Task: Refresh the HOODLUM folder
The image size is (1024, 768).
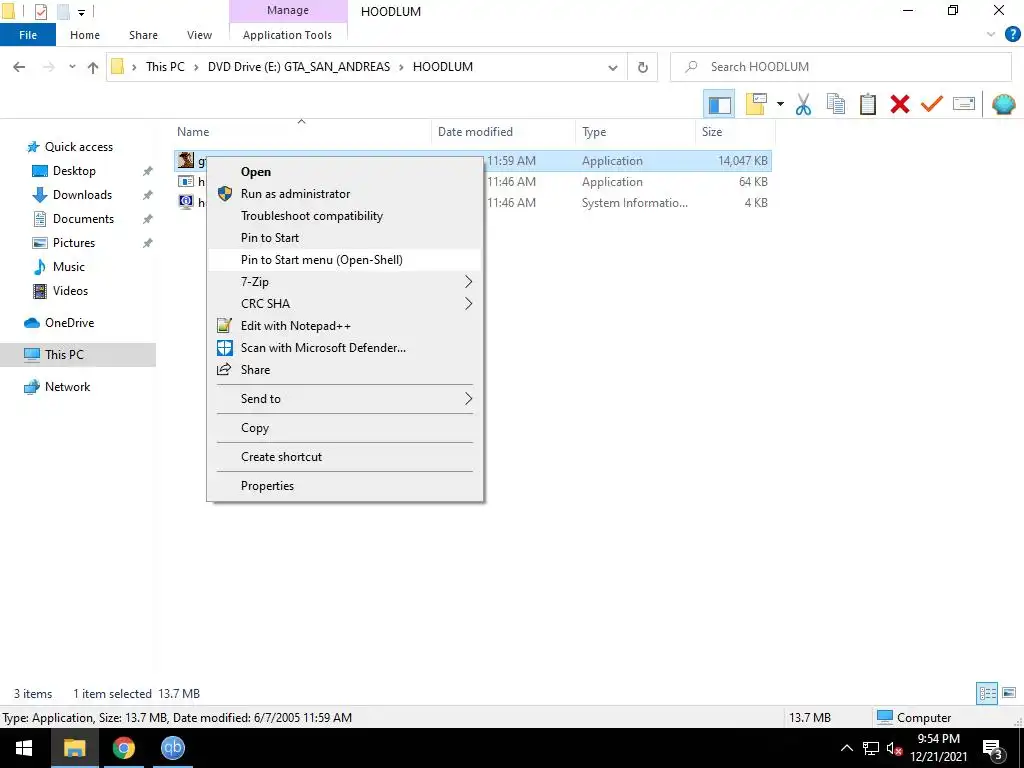Action: (643, 67)
